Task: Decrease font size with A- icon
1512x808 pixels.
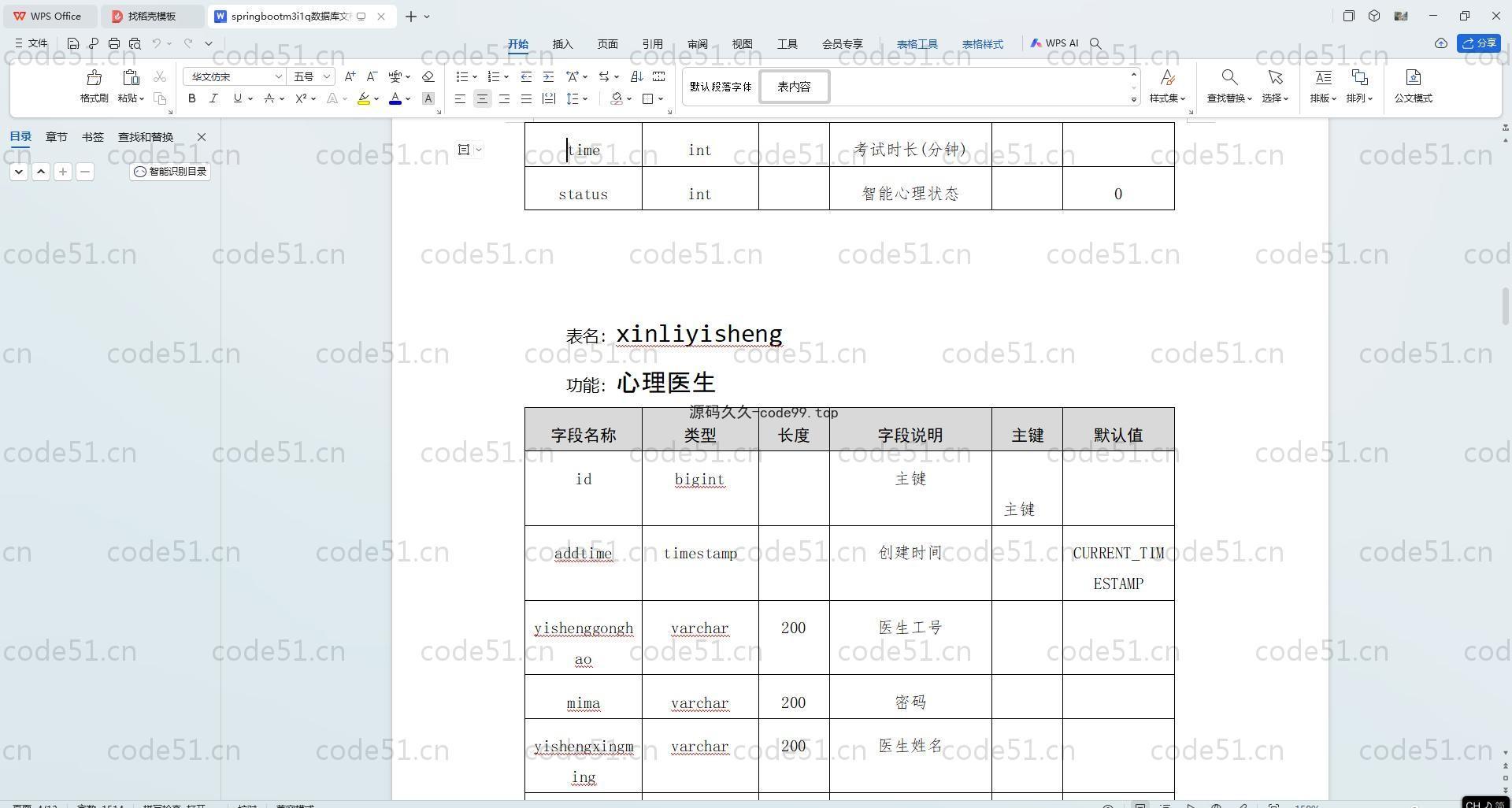Action: tap(372, 76)
